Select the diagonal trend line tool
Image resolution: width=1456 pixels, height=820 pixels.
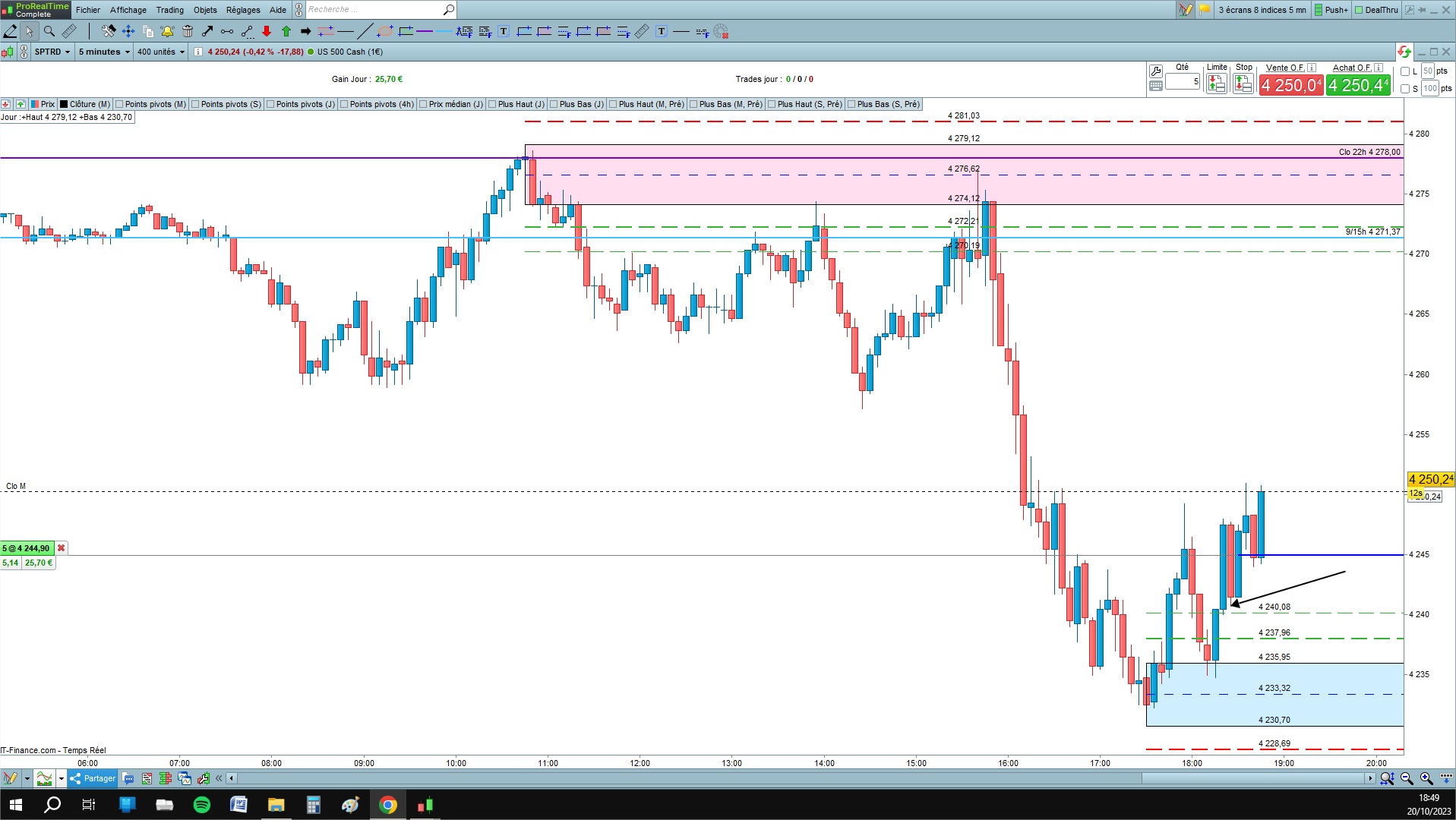365,31
